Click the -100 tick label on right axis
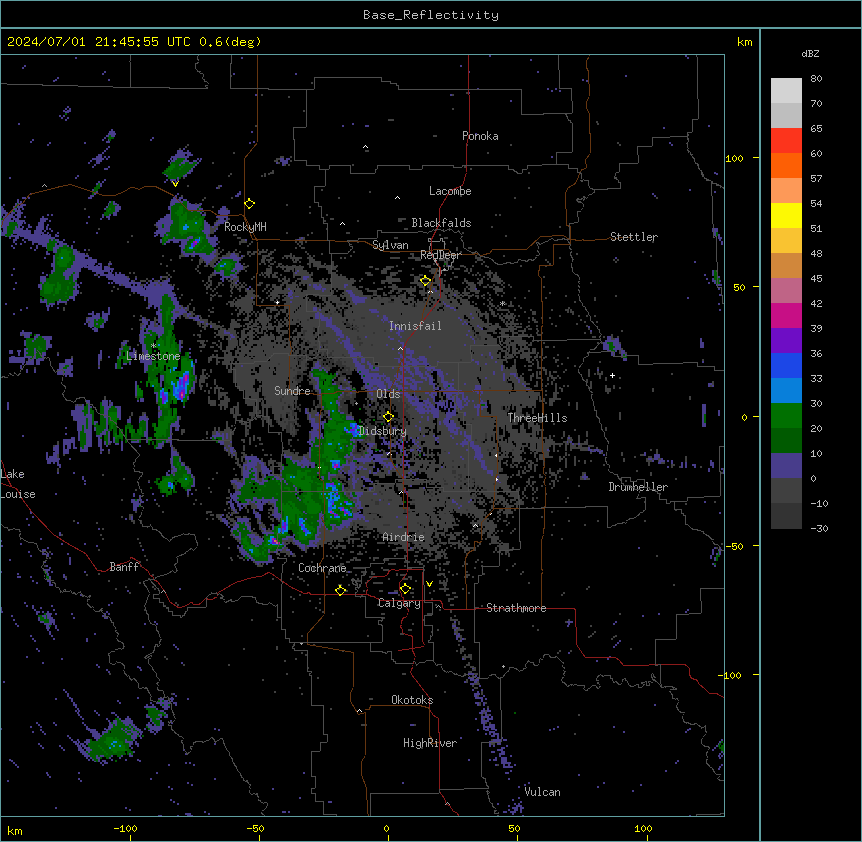The height and width of the screenshot is (842, 862). pos(731,675)
